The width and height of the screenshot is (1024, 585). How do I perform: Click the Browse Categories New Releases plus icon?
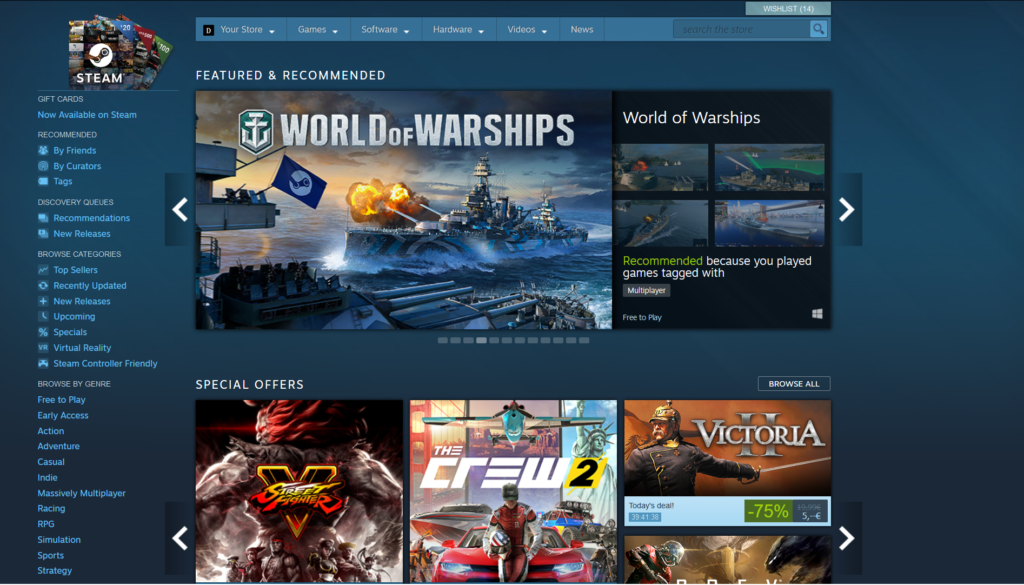pos(43,301)
